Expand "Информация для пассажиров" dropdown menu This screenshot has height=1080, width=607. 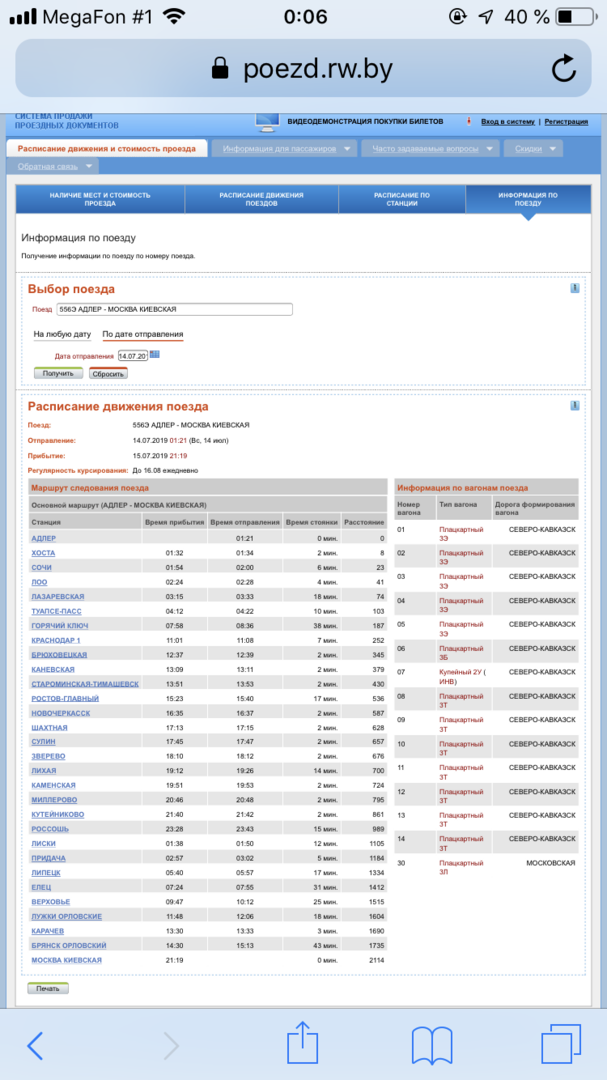click(283, 149)
